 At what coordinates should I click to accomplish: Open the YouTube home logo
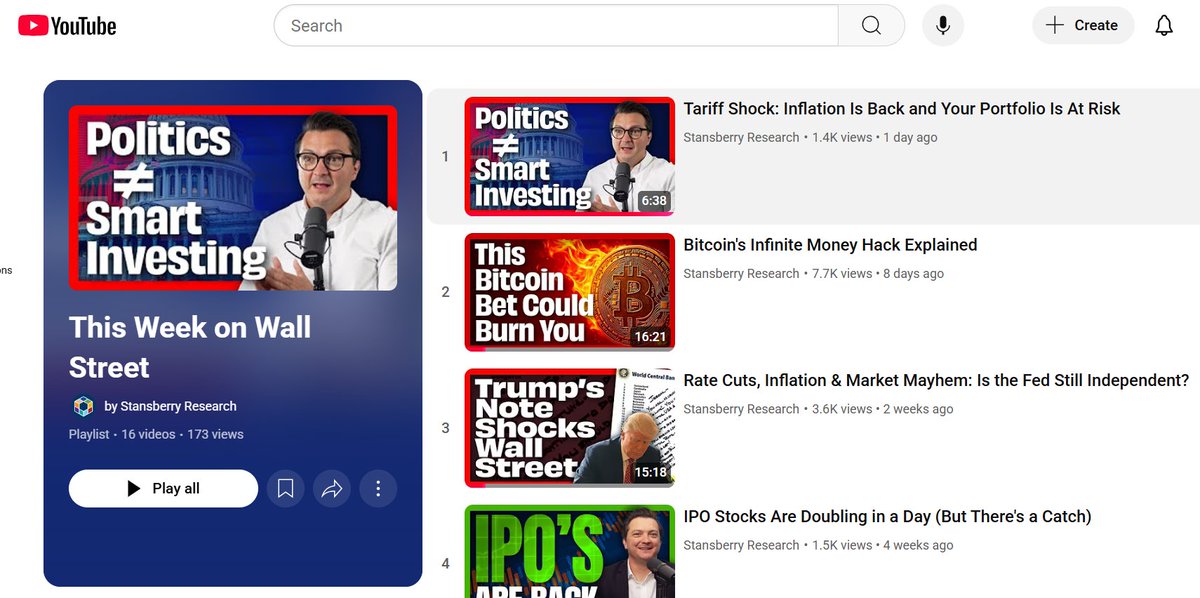pos(67,26)
